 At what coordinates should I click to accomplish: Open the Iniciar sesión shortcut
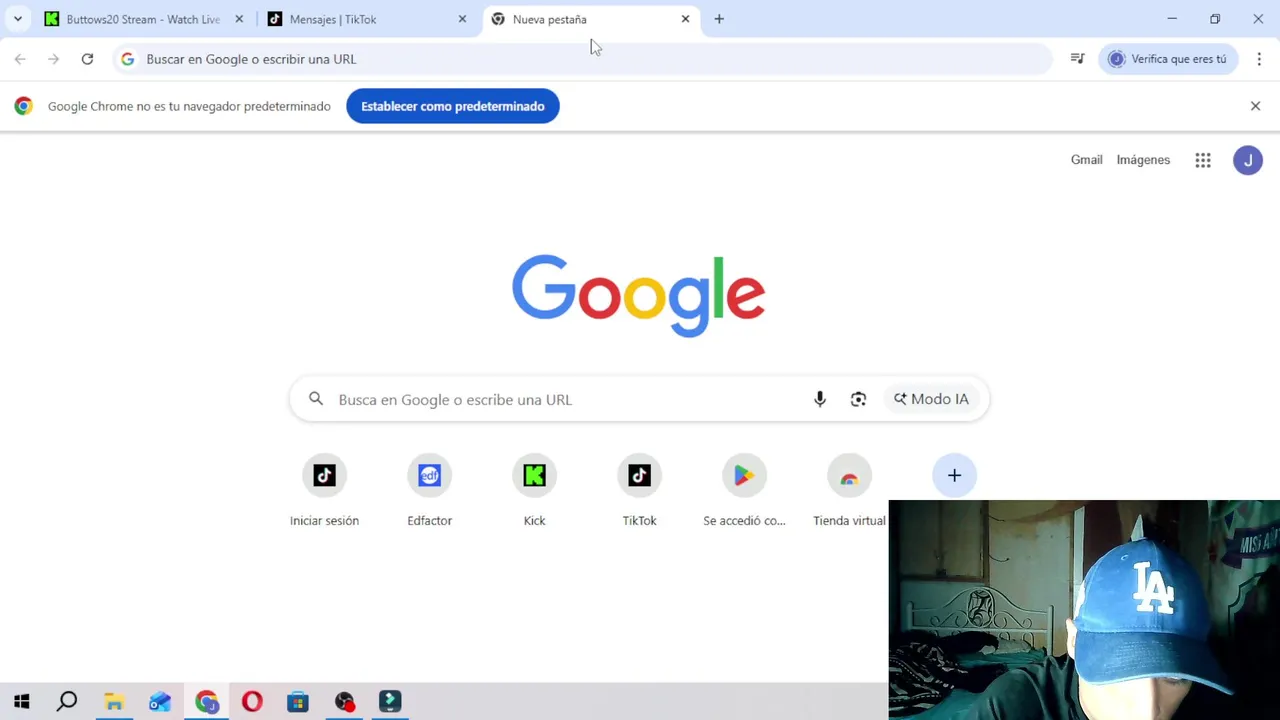(324, 490)
